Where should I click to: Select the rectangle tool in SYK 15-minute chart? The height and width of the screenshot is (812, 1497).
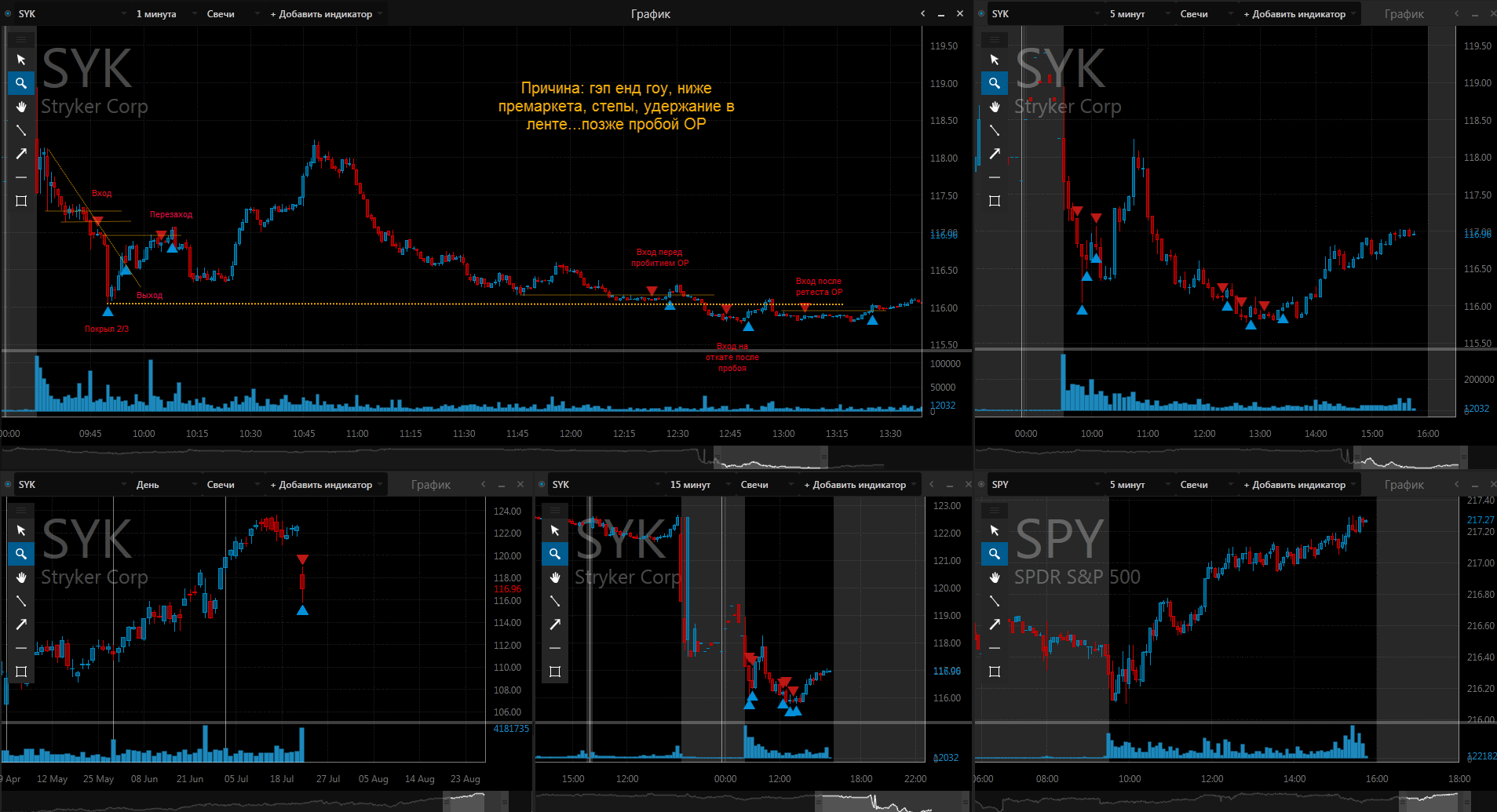pos(555,672)
